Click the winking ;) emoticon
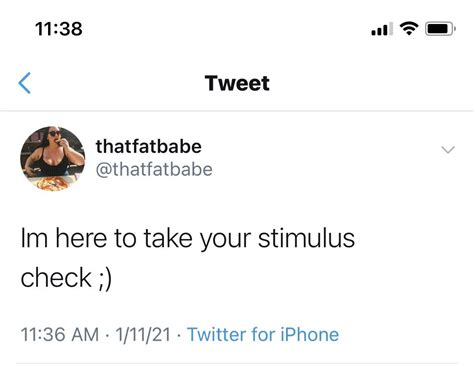The width and height of the screenshot is (474, 366). (105, 279)
